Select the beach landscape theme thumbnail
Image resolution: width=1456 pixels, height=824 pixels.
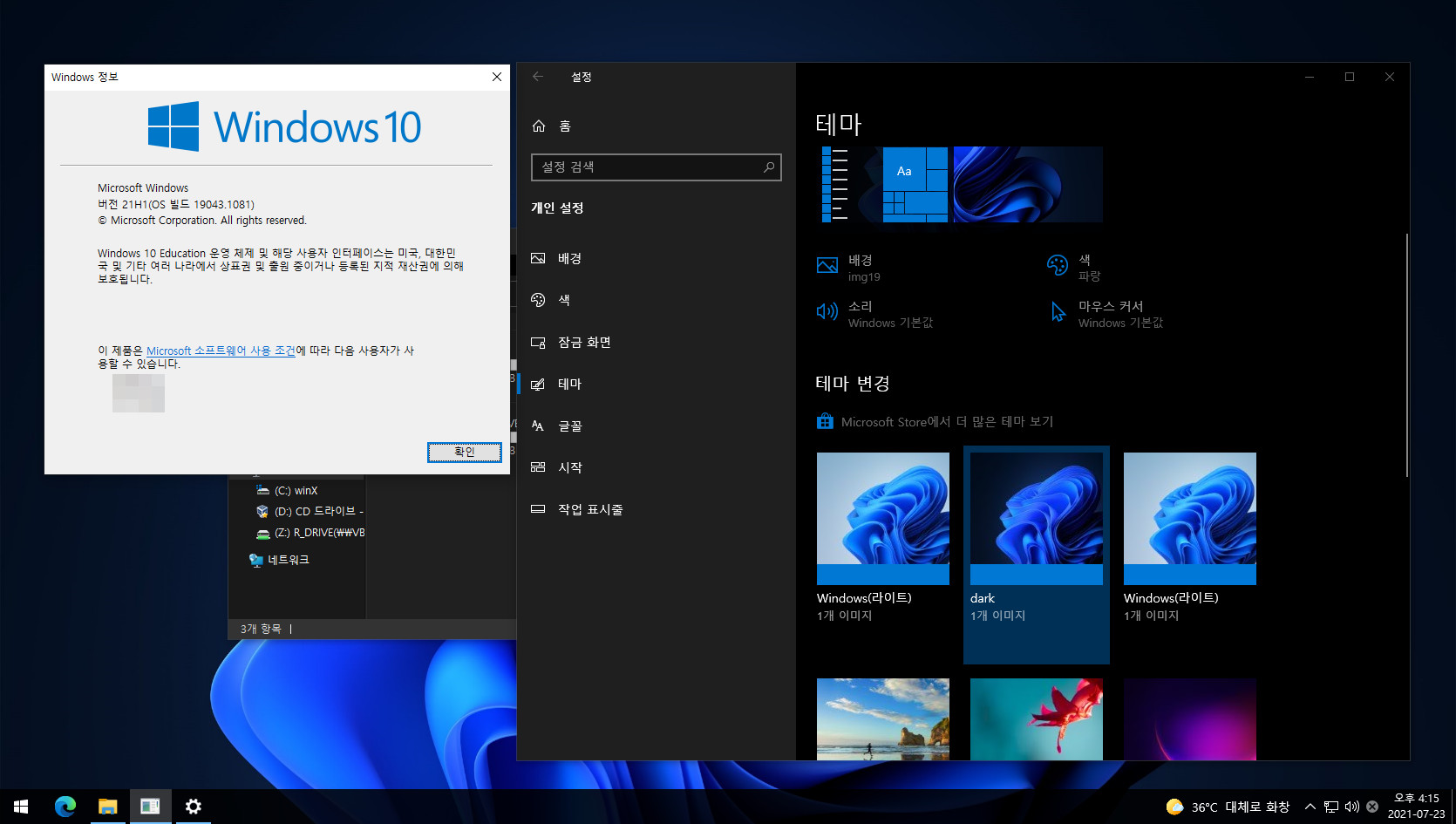[883, 718]
